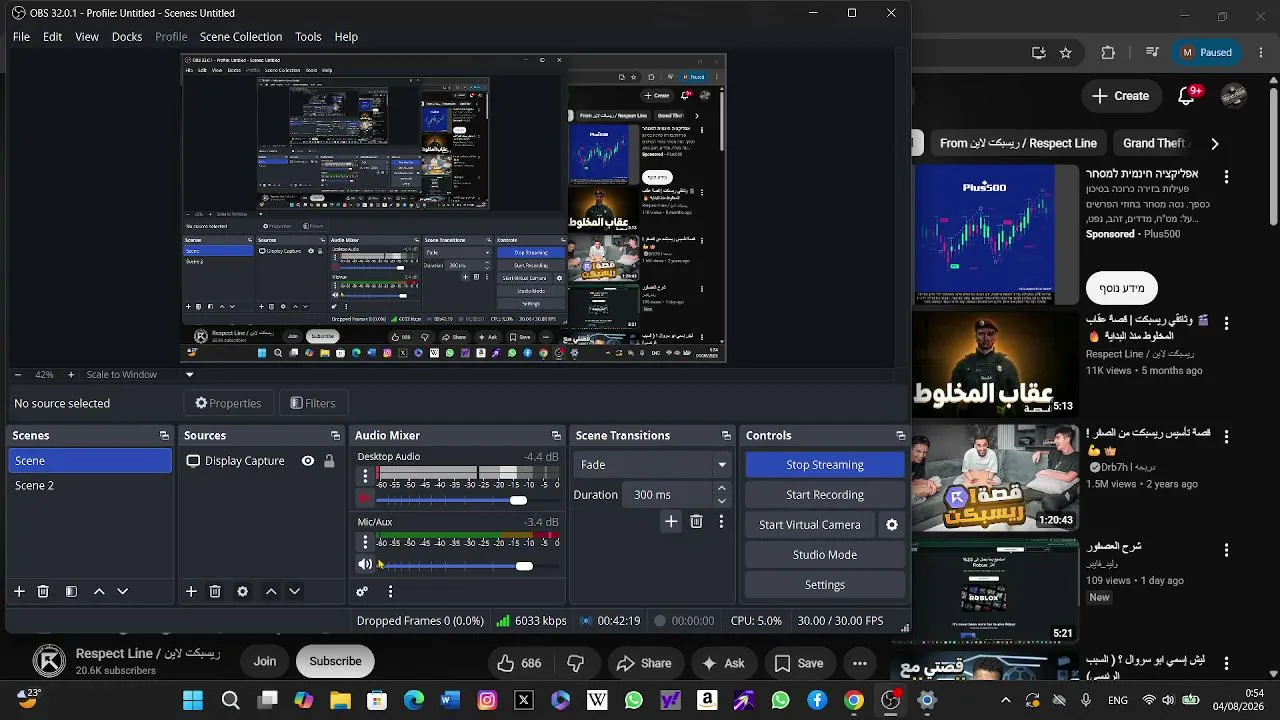
Task: Start the Virtual Camera
Action: (810, 525)
